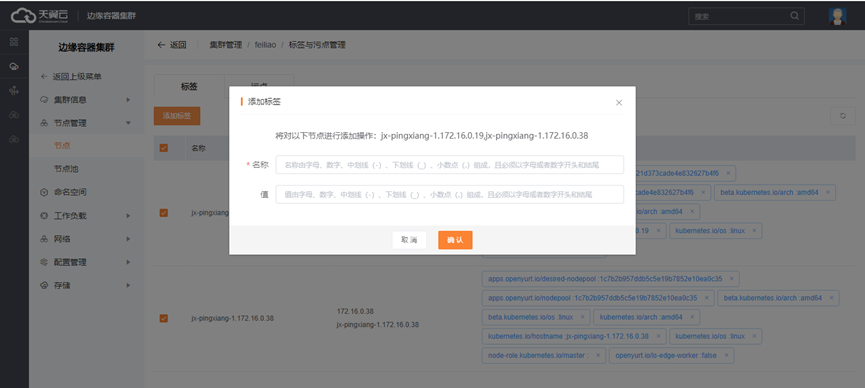Open feiliao breadcrumb link
The image size is (865, 388).
click(265, 45)
